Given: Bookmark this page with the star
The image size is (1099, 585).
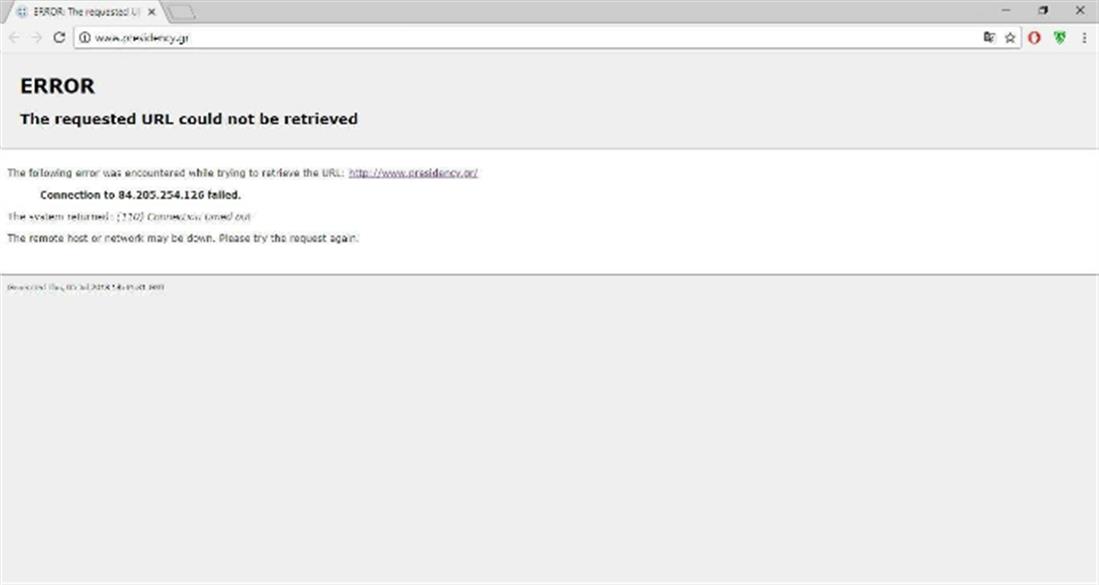Looking at the screenshot, I should click(1010, 37).
